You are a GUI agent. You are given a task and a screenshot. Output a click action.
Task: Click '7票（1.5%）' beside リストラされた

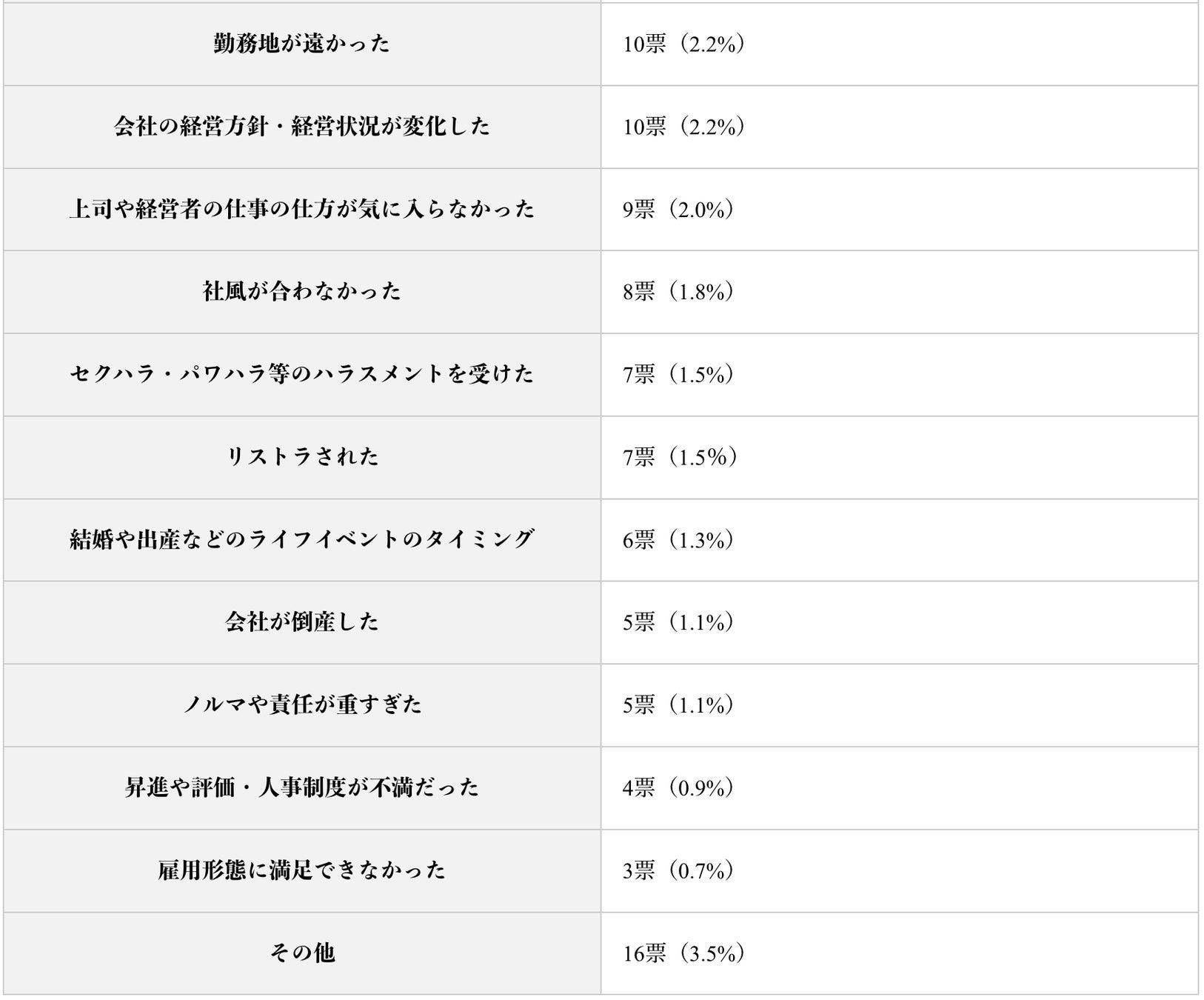678,457
